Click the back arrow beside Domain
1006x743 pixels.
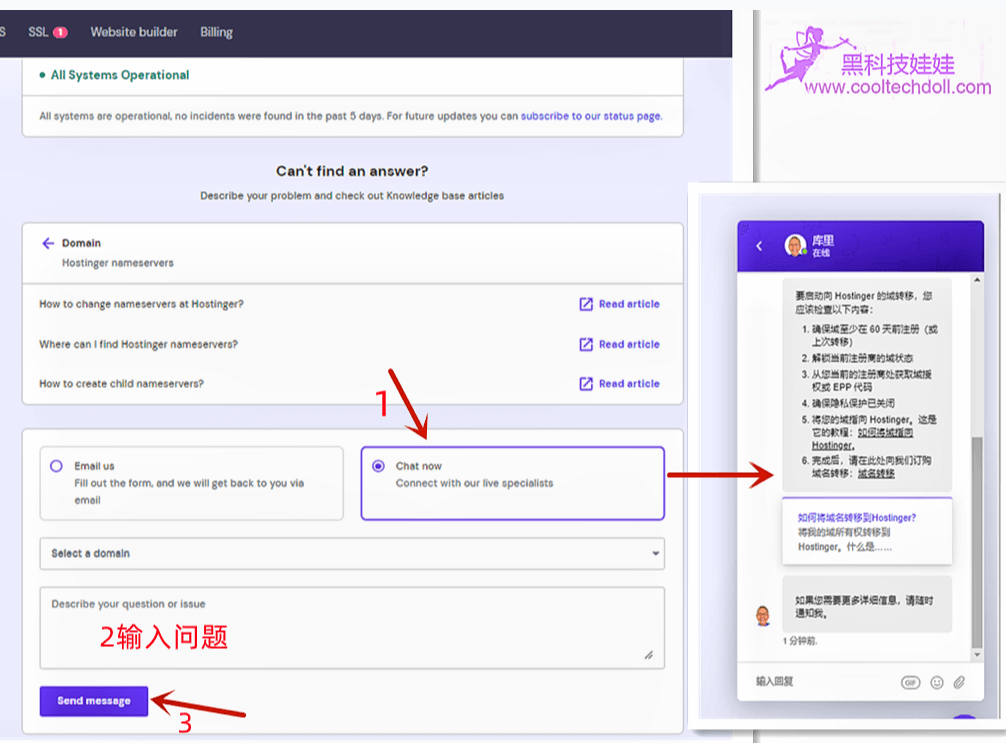click(48, 243)
